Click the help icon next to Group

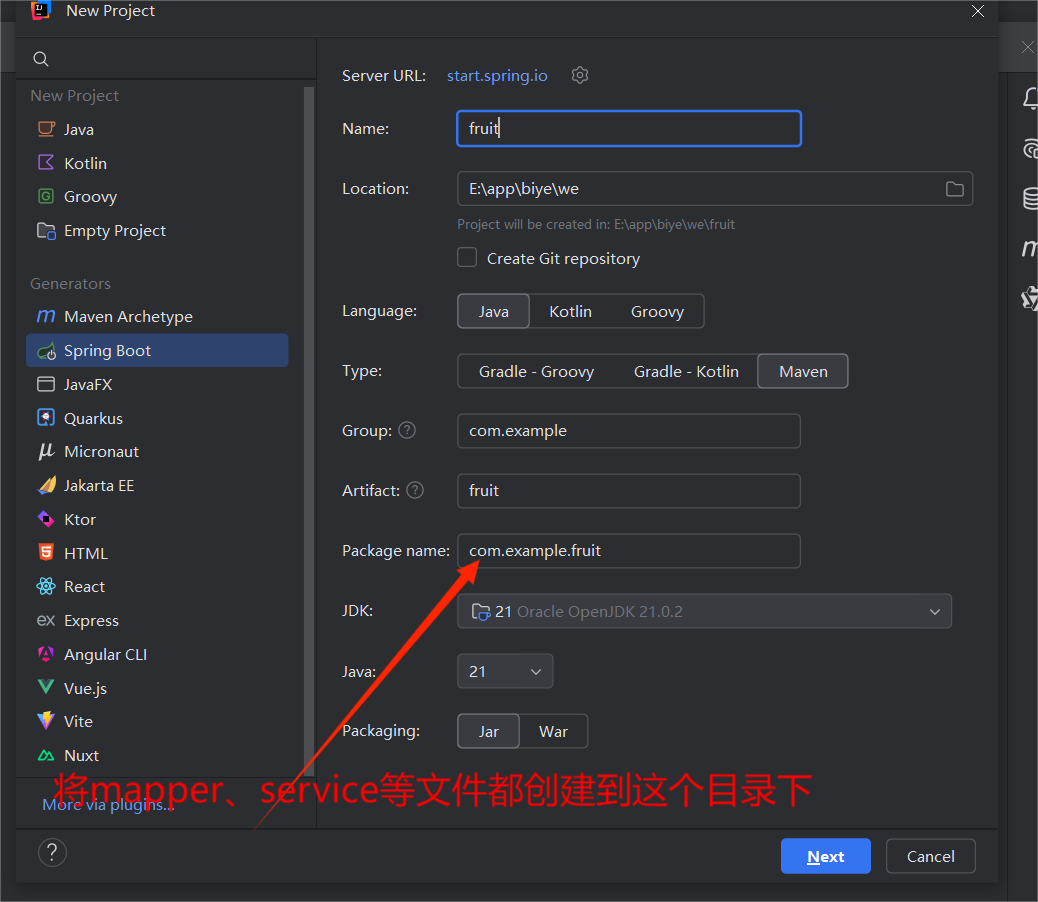(x=407, y=430)
